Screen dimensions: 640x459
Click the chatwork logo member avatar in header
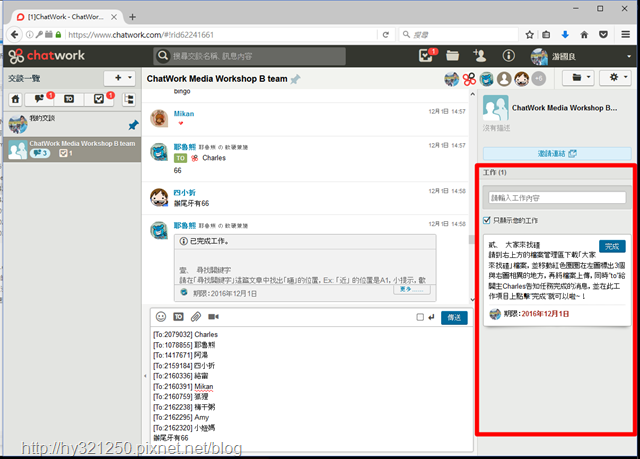pos(469,79)
